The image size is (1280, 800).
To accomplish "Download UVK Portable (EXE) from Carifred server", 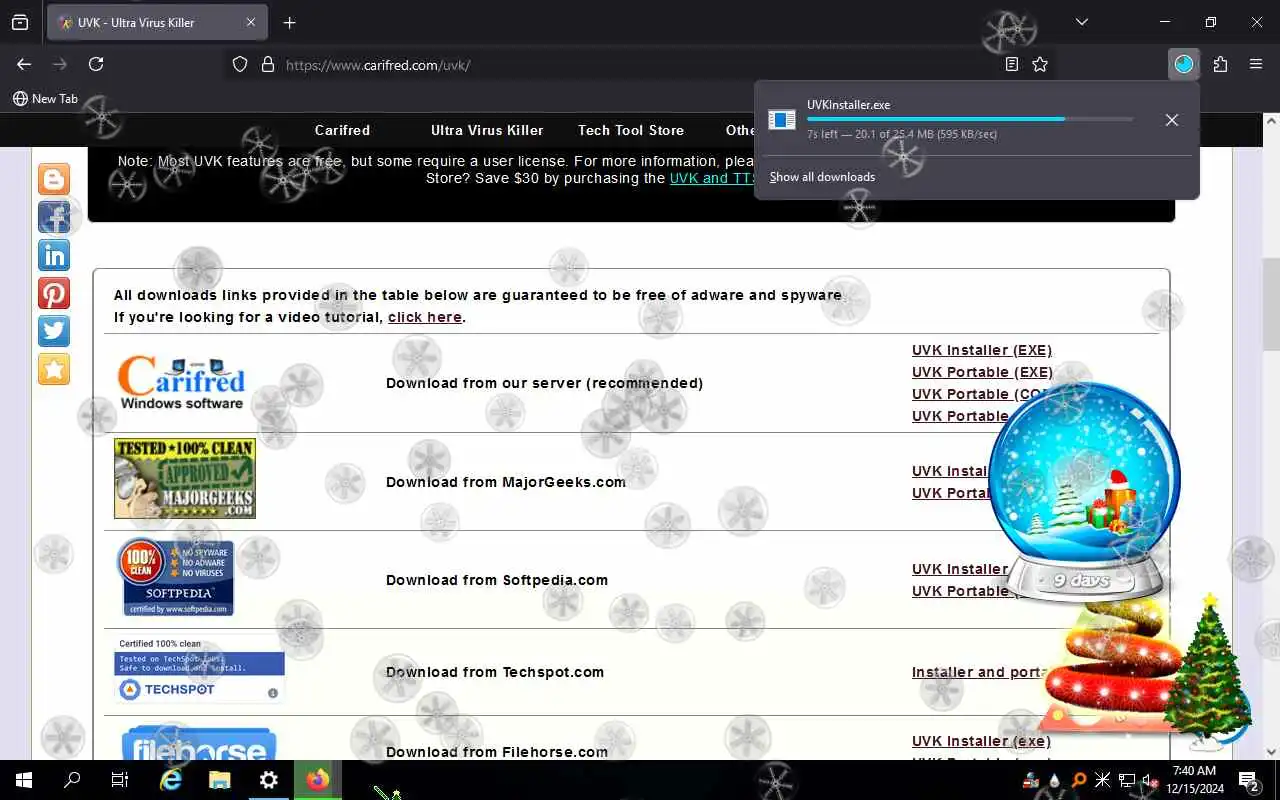I will tap(982, 372).
